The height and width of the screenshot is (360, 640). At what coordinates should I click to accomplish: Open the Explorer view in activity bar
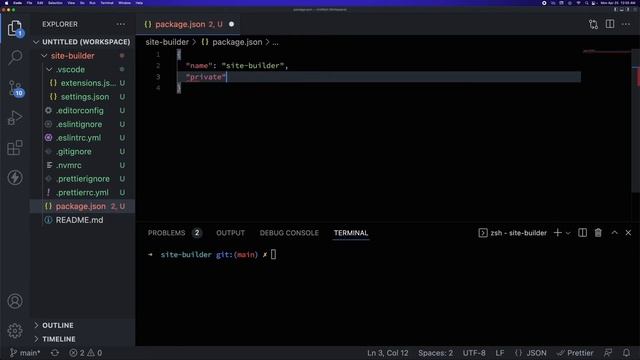pos(15,29)
